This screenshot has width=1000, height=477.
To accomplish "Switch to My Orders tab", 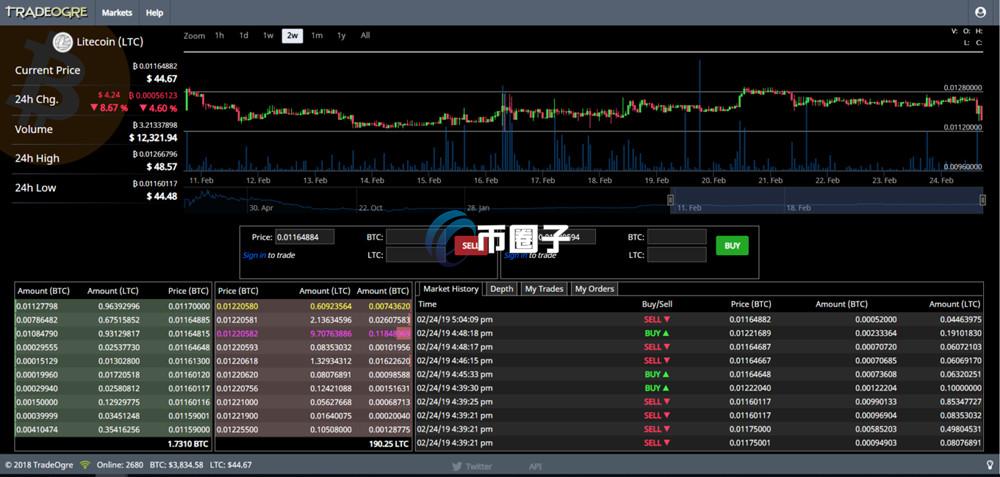I will point(594,289).
